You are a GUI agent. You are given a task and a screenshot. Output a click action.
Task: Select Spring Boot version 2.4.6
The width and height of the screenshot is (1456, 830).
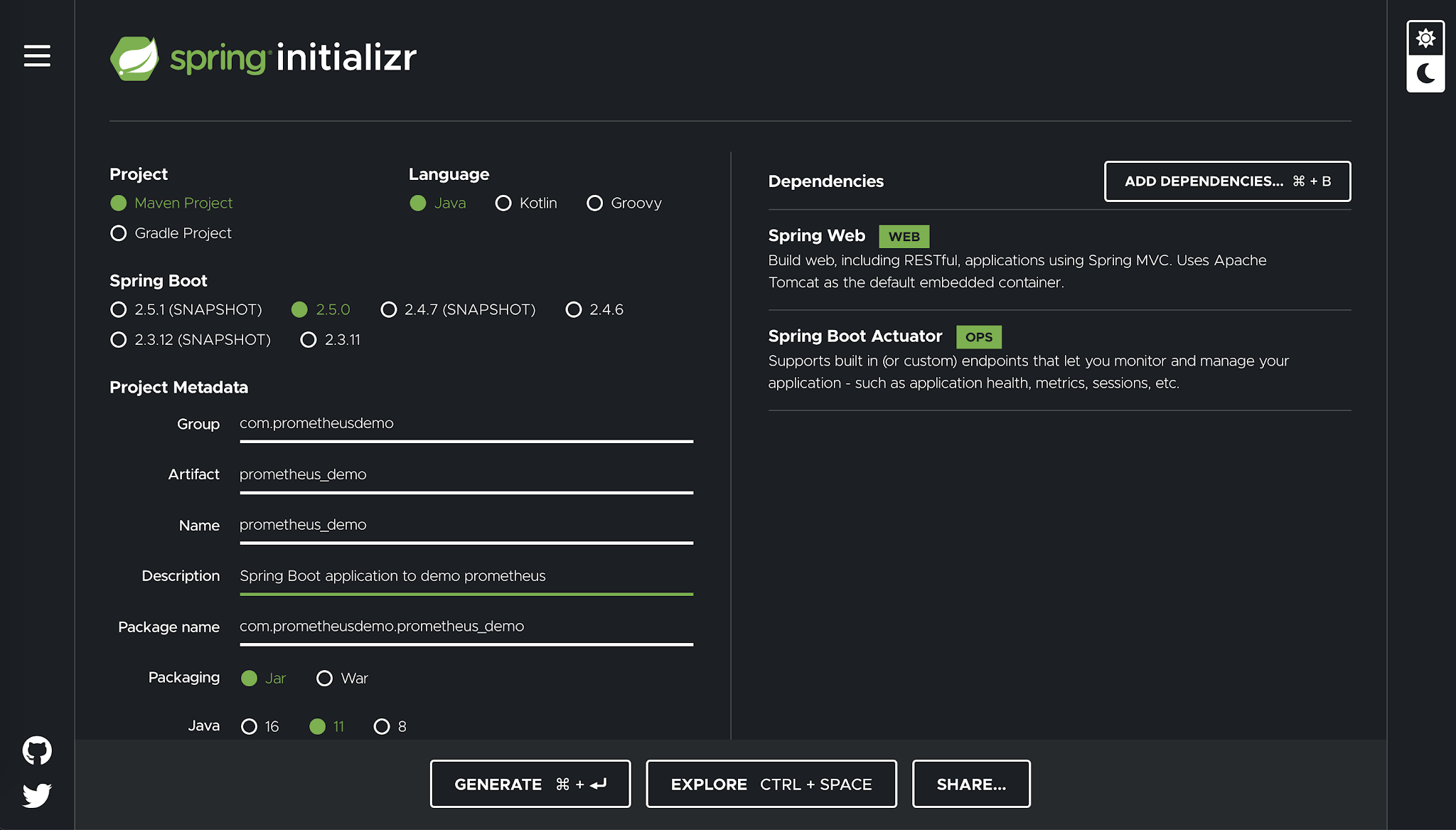(x=574, y=309)
